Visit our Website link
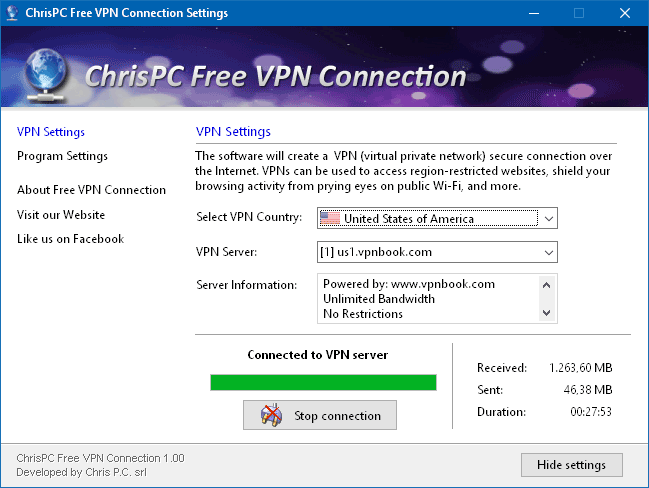649x488 pixels. point(61,215)
